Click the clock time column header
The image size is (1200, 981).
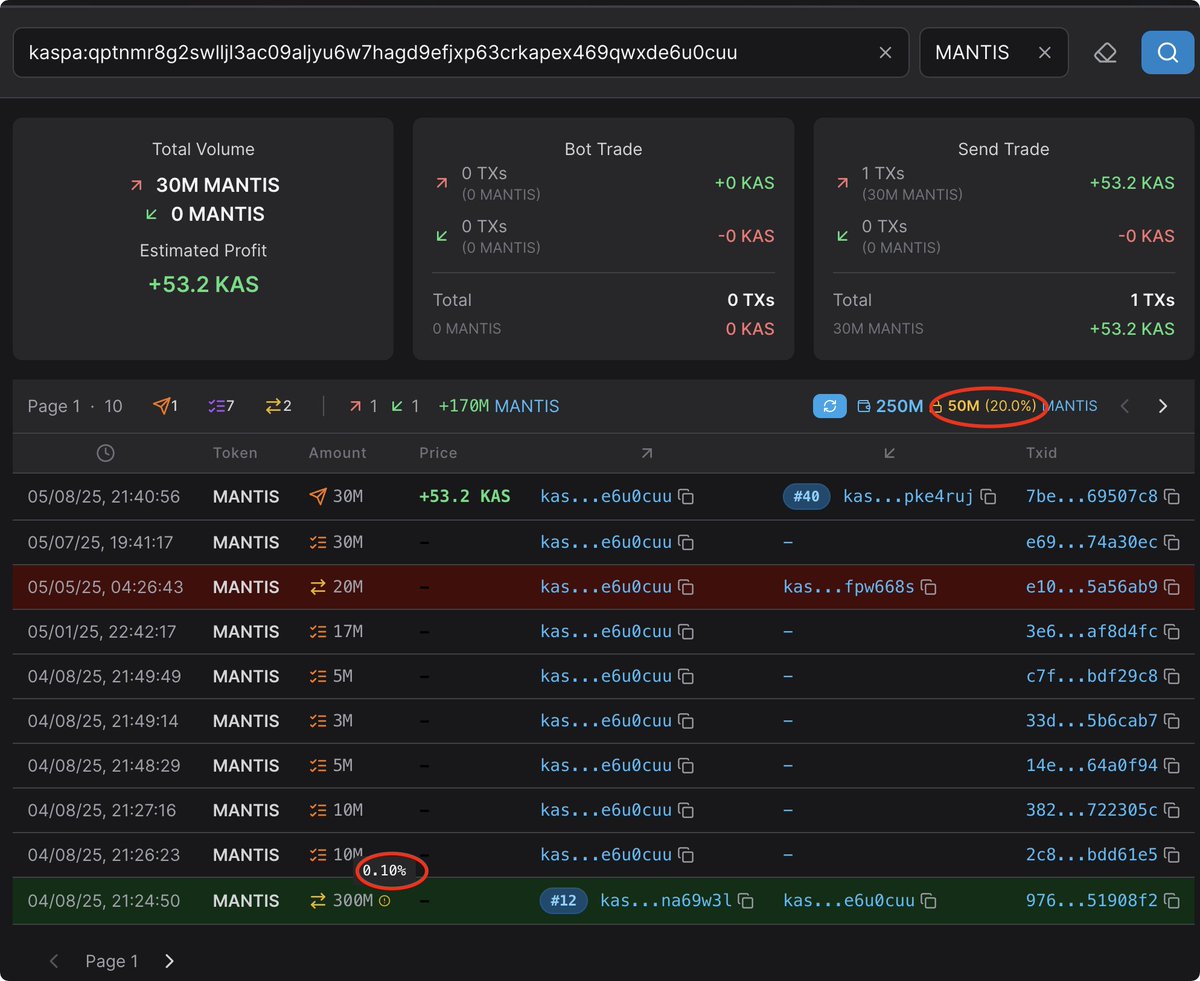click(105, 453)
